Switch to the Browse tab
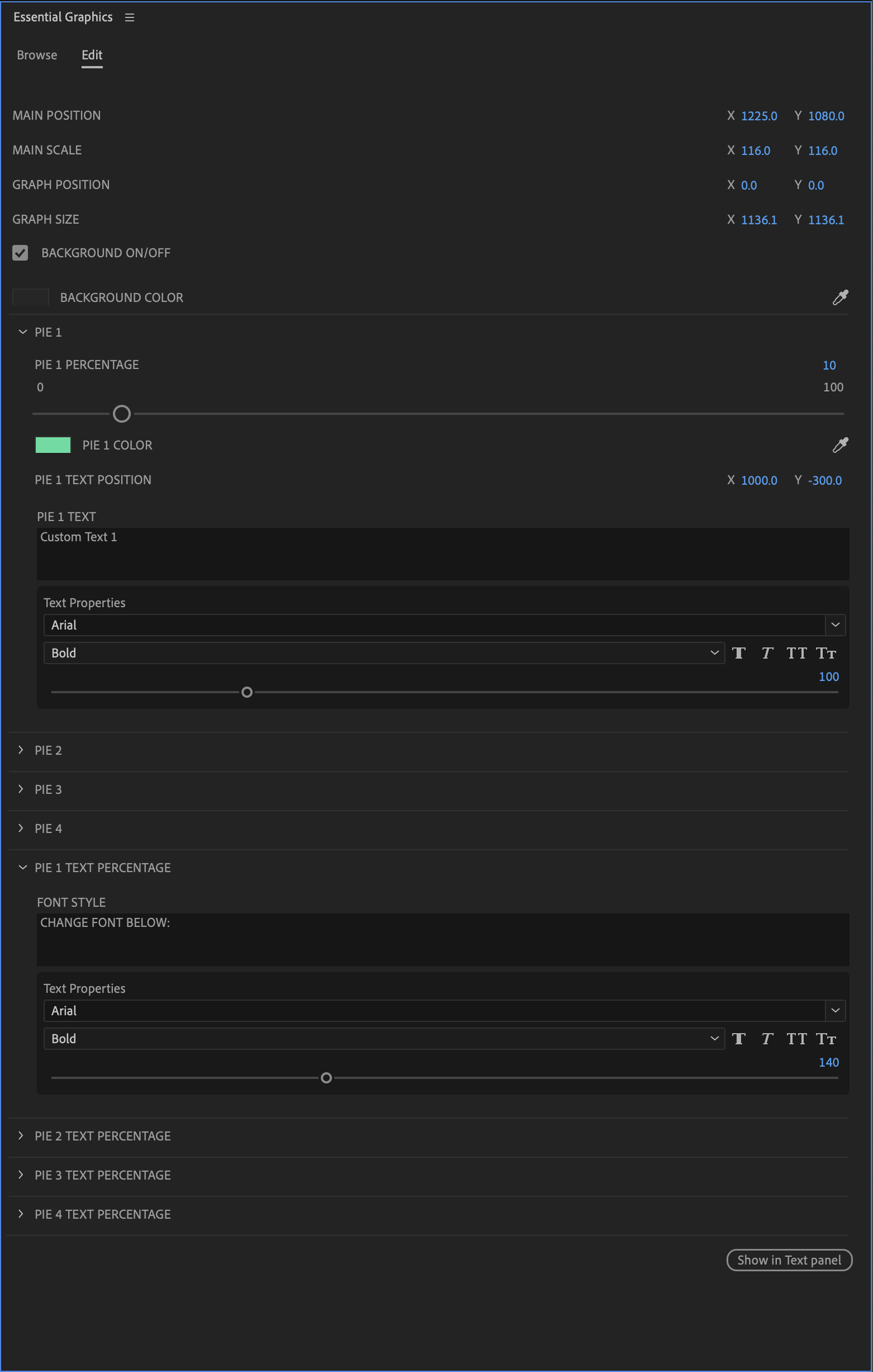873x1372 pixels. tap(37, 55)
